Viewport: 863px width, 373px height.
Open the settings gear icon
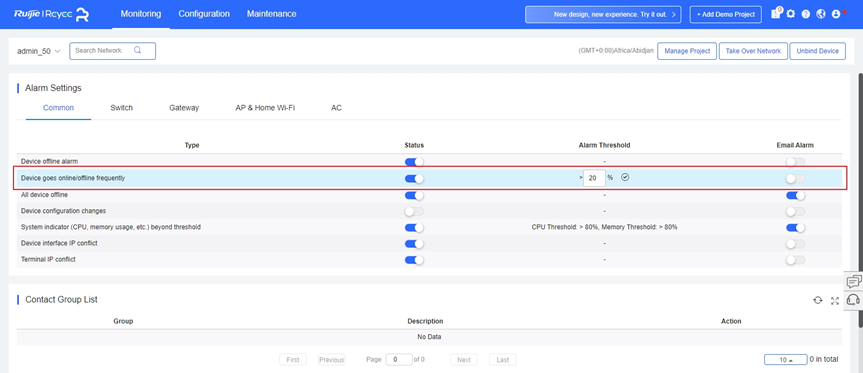(x=791, y=14)
